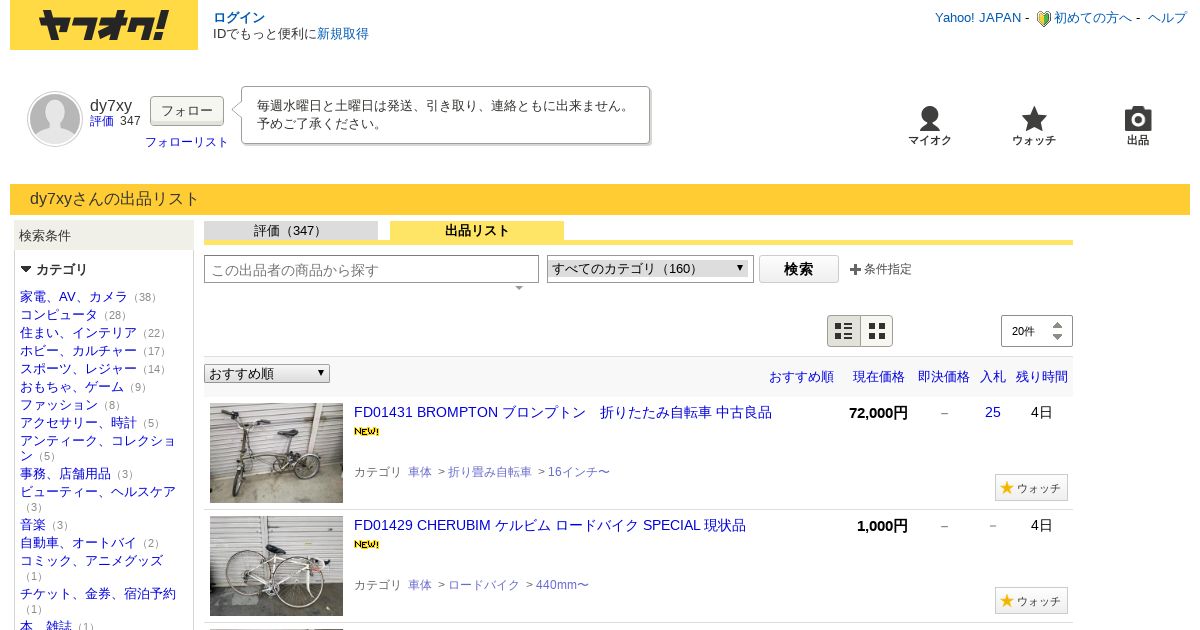This screenshot has width=1200, height=630.
Task: Open the 新規取得 link
Action: click(x=343, y=33)
